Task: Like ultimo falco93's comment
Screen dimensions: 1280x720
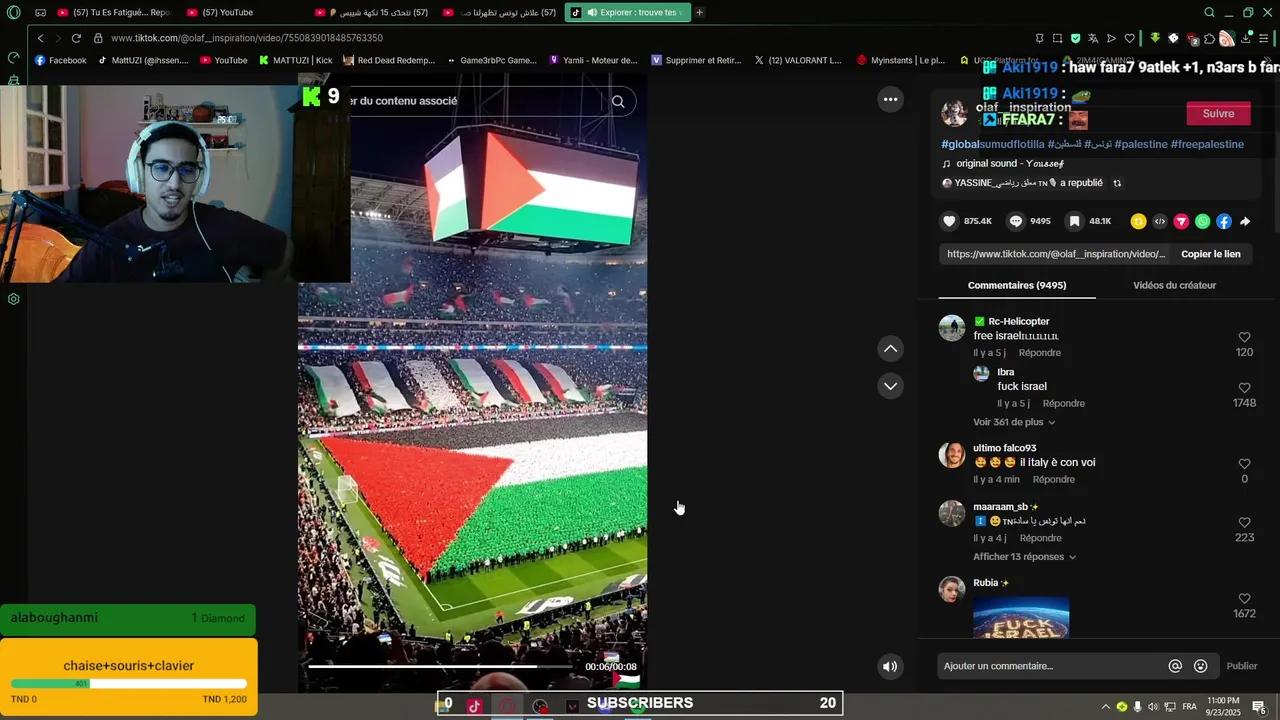Action: (1244, 464)
